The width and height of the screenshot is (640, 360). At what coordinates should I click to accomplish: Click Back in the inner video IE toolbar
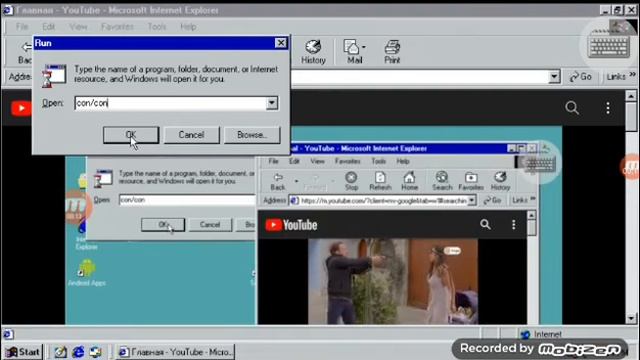point(278,181)
